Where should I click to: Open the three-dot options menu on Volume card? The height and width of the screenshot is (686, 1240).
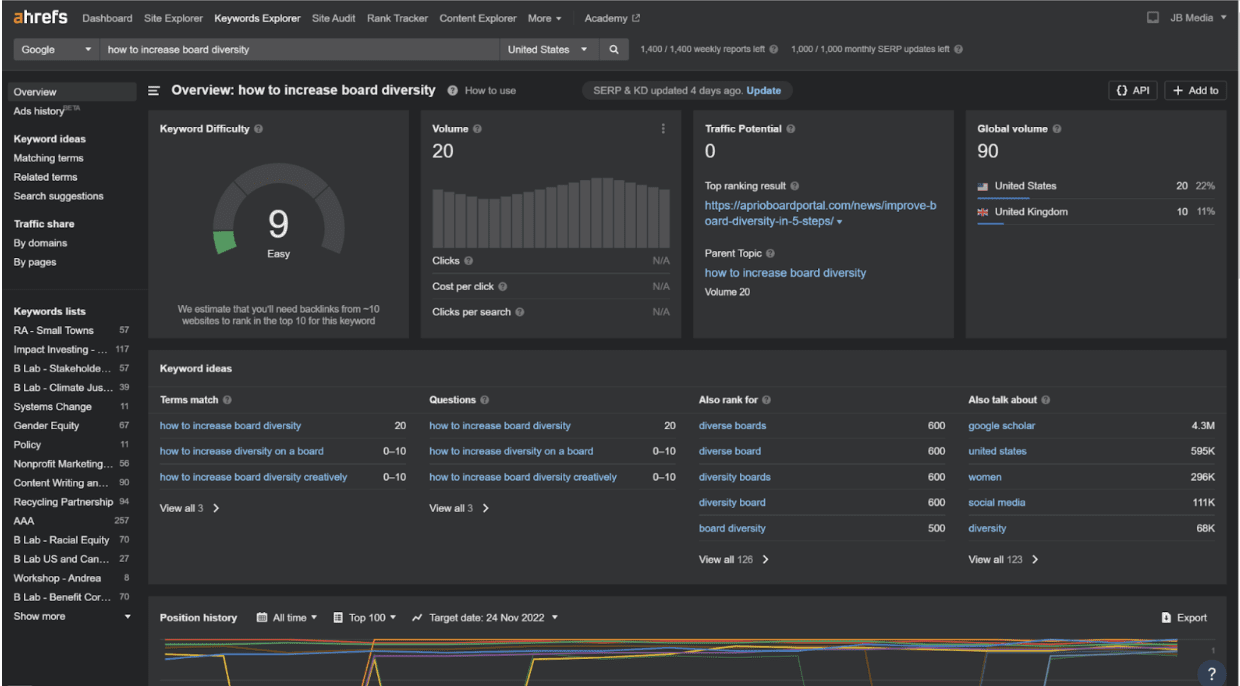click(663, 128)
